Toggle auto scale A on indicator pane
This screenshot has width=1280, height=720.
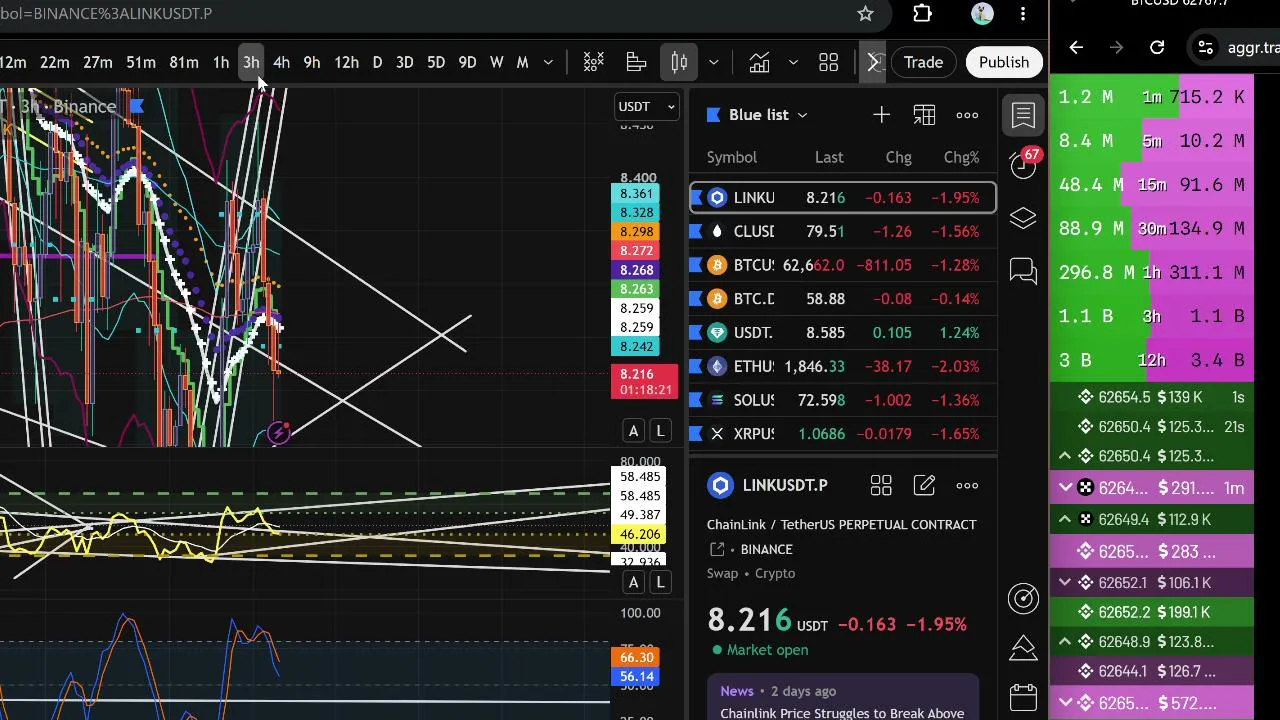[x=633, y=583]
